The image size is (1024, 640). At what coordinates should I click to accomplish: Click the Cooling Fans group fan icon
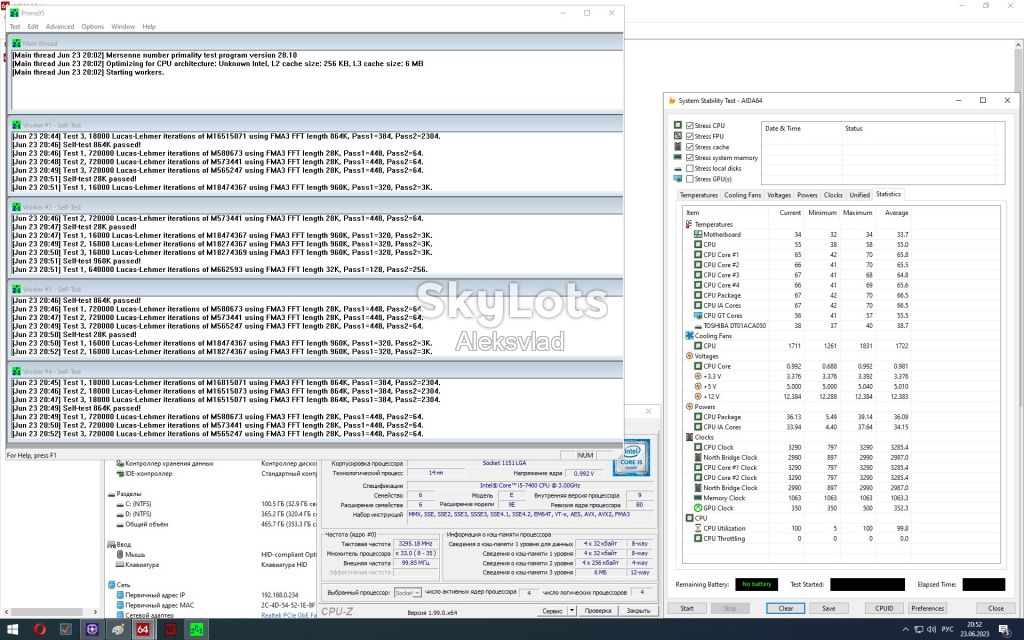[x=689, y=336]
